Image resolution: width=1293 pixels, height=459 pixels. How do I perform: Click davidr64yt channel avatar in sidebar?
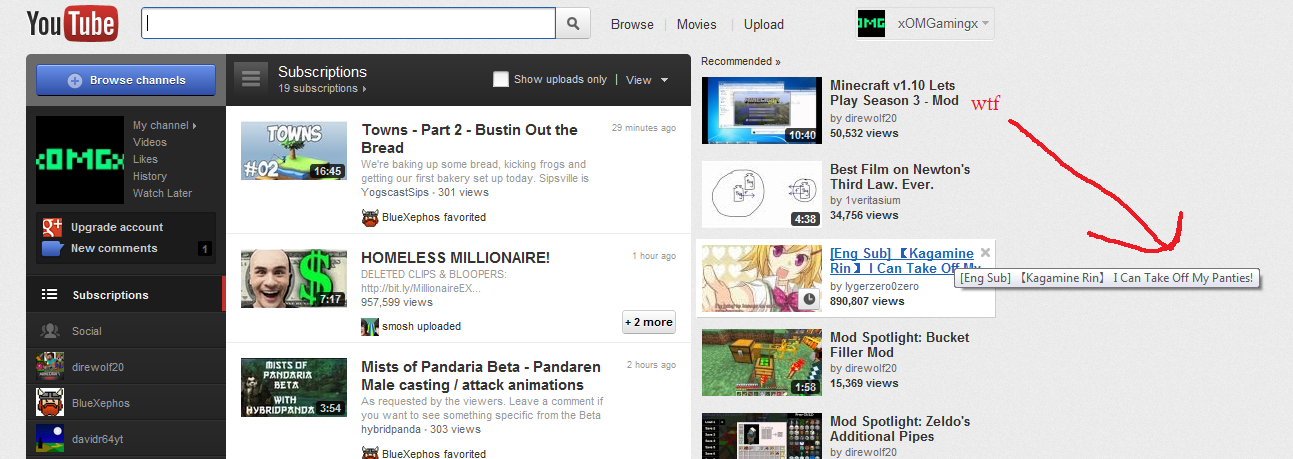[x=50, y=439]
